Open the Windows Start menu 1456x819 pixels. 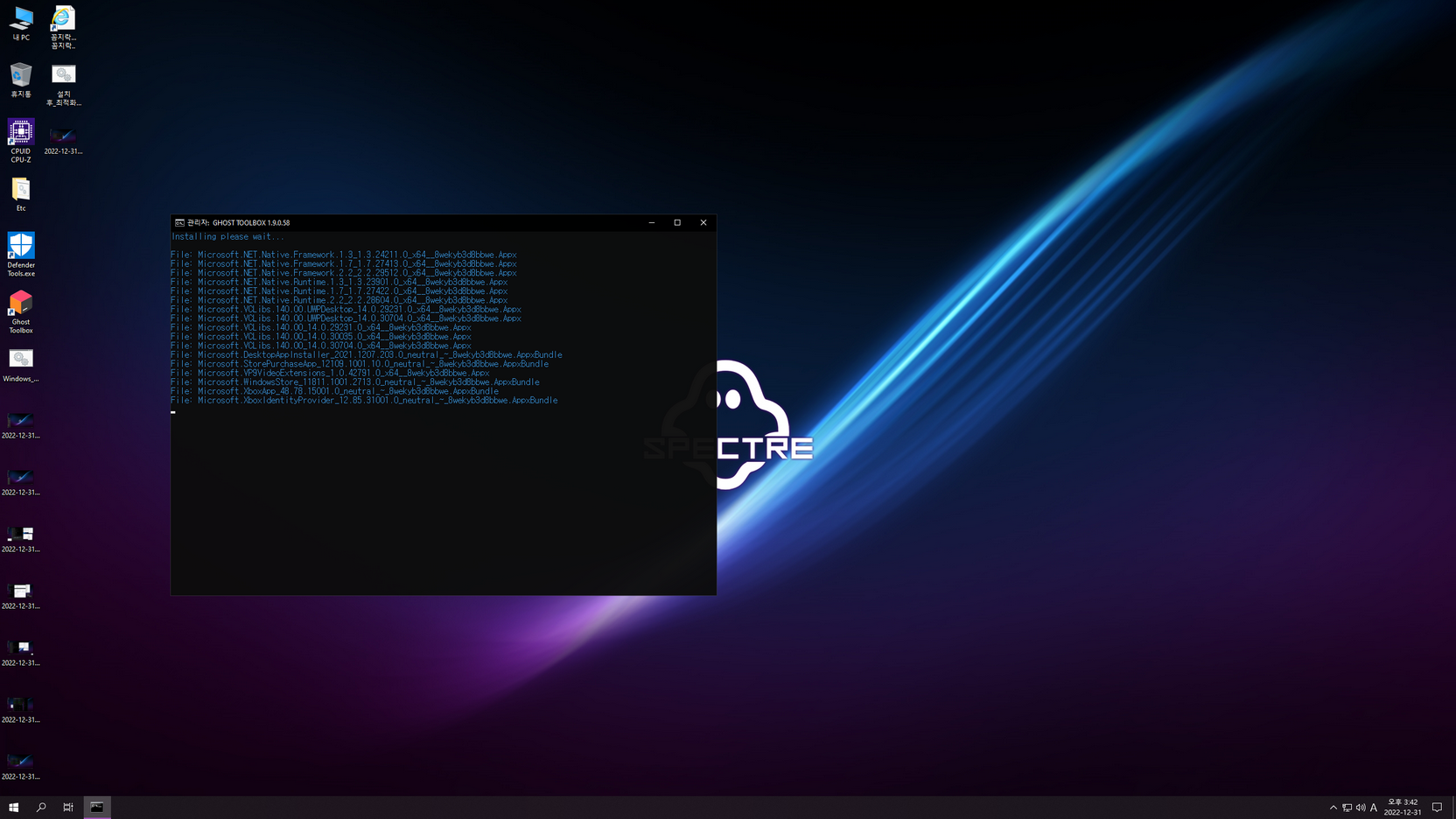13,808
